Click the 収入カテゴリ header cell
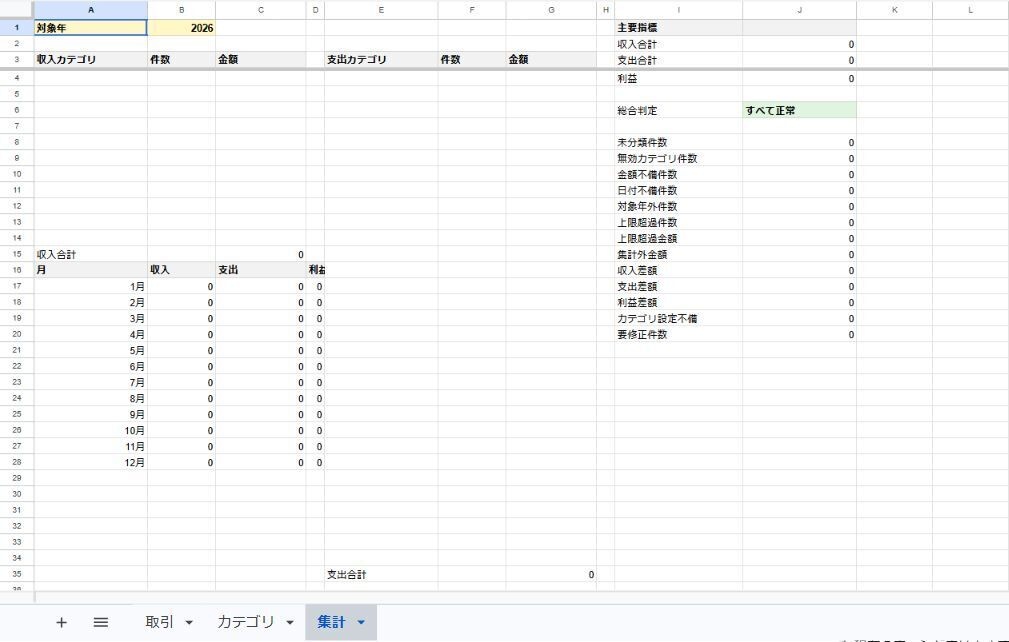 coord(91,59)
